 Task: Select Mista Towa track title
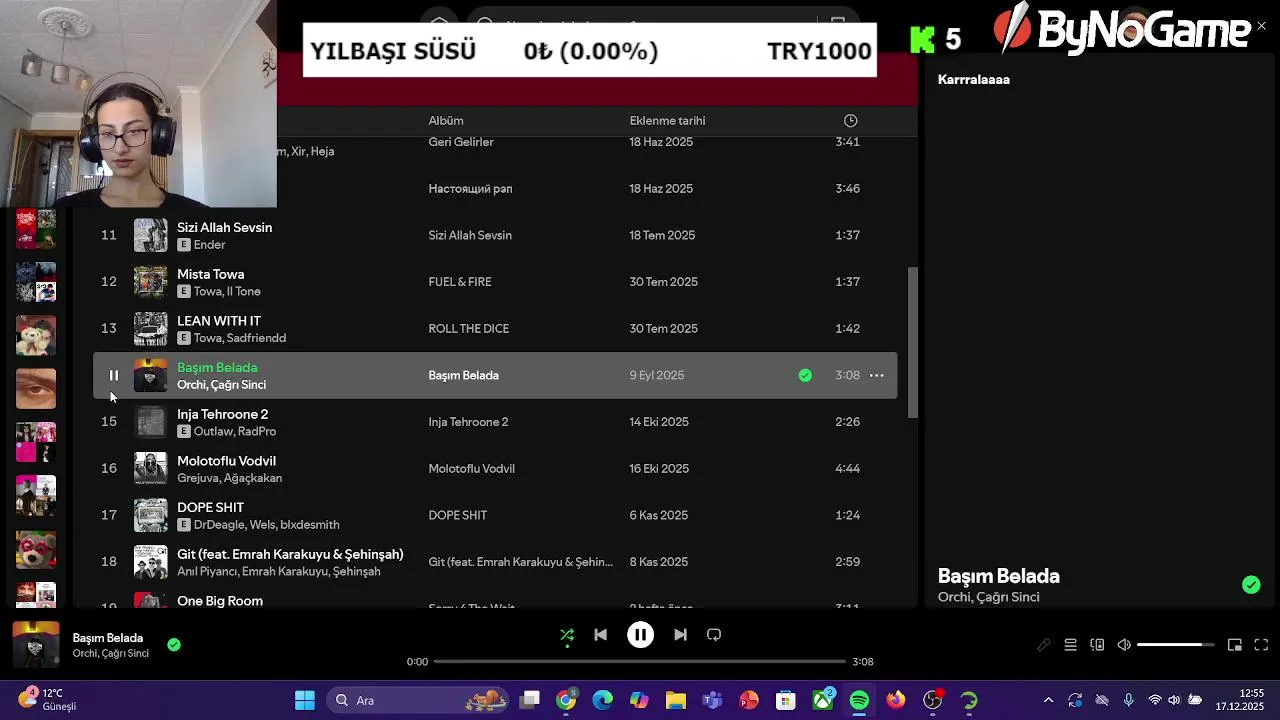(x=210, y=274)
